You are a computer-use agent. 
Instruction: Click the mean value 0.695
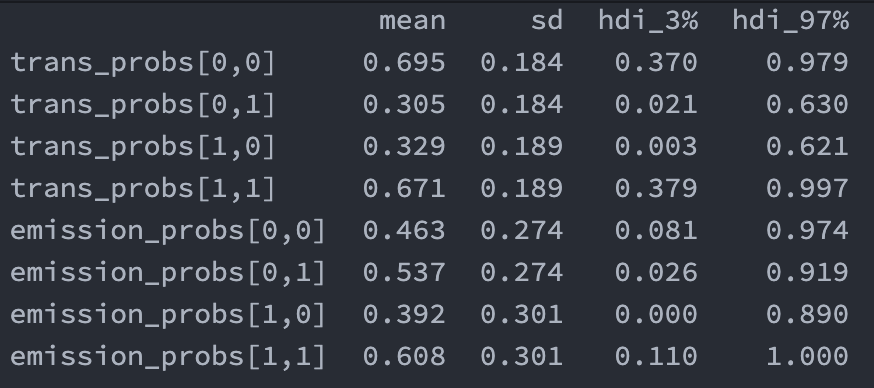click(x=404, y=62)
